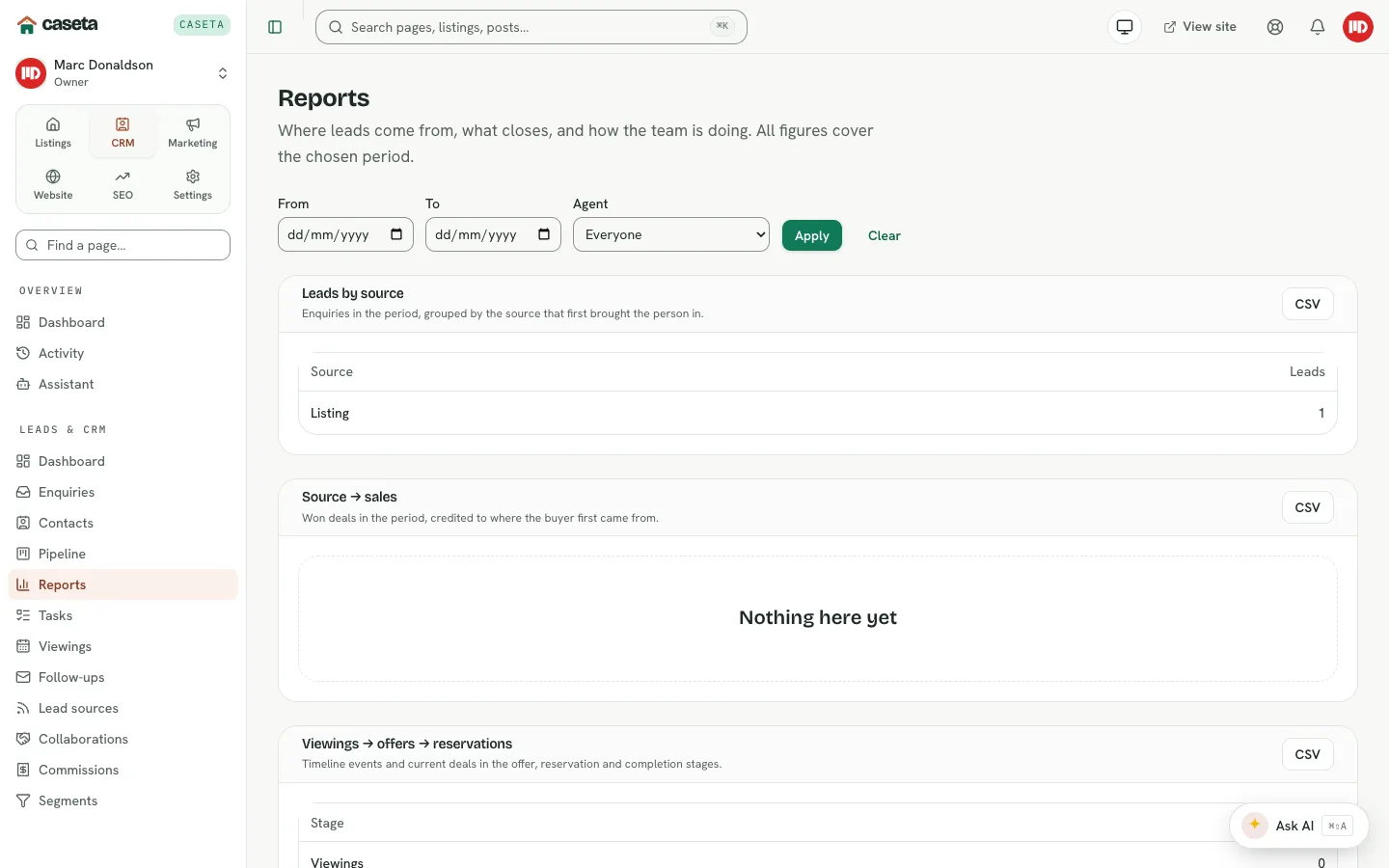The image size is (1389, 868).
Task: Export Viewings offers reservations CSV
Action: click(x=1308, y=754)
